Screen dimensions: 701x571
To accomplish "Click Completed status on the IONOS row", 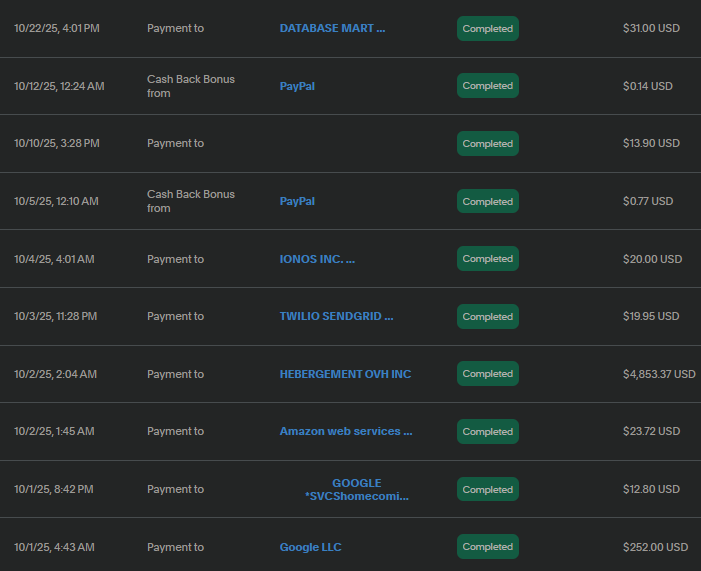I will tap(487, 259).
